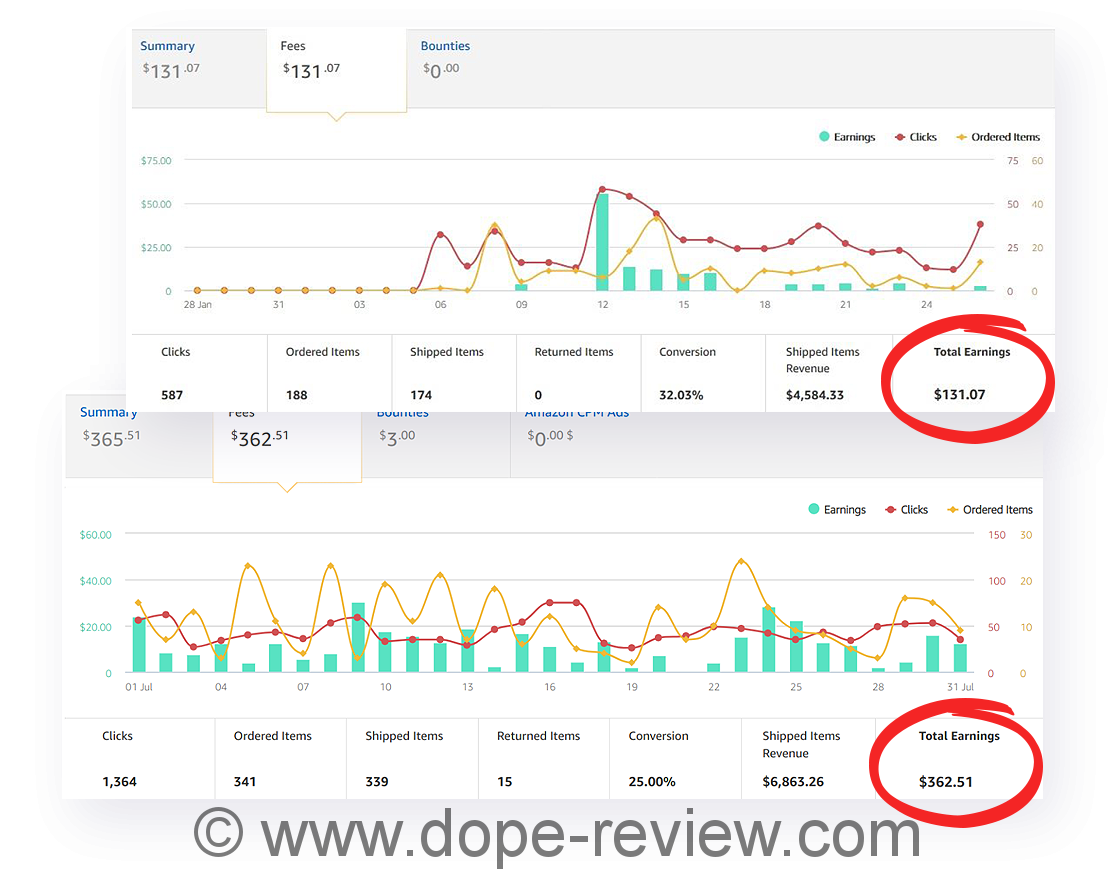Select the Conversion 32.03% stat cell
The image size is (1117, 870).
coord(702,374)
